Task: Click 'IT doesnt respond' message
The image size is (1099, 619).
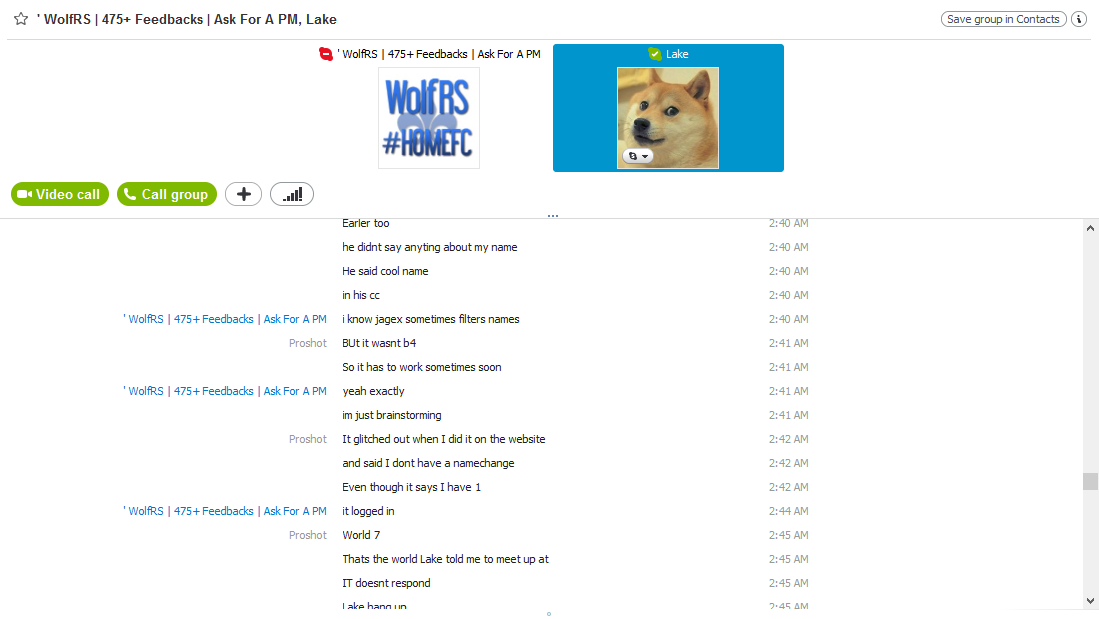Action: (386, 583)
